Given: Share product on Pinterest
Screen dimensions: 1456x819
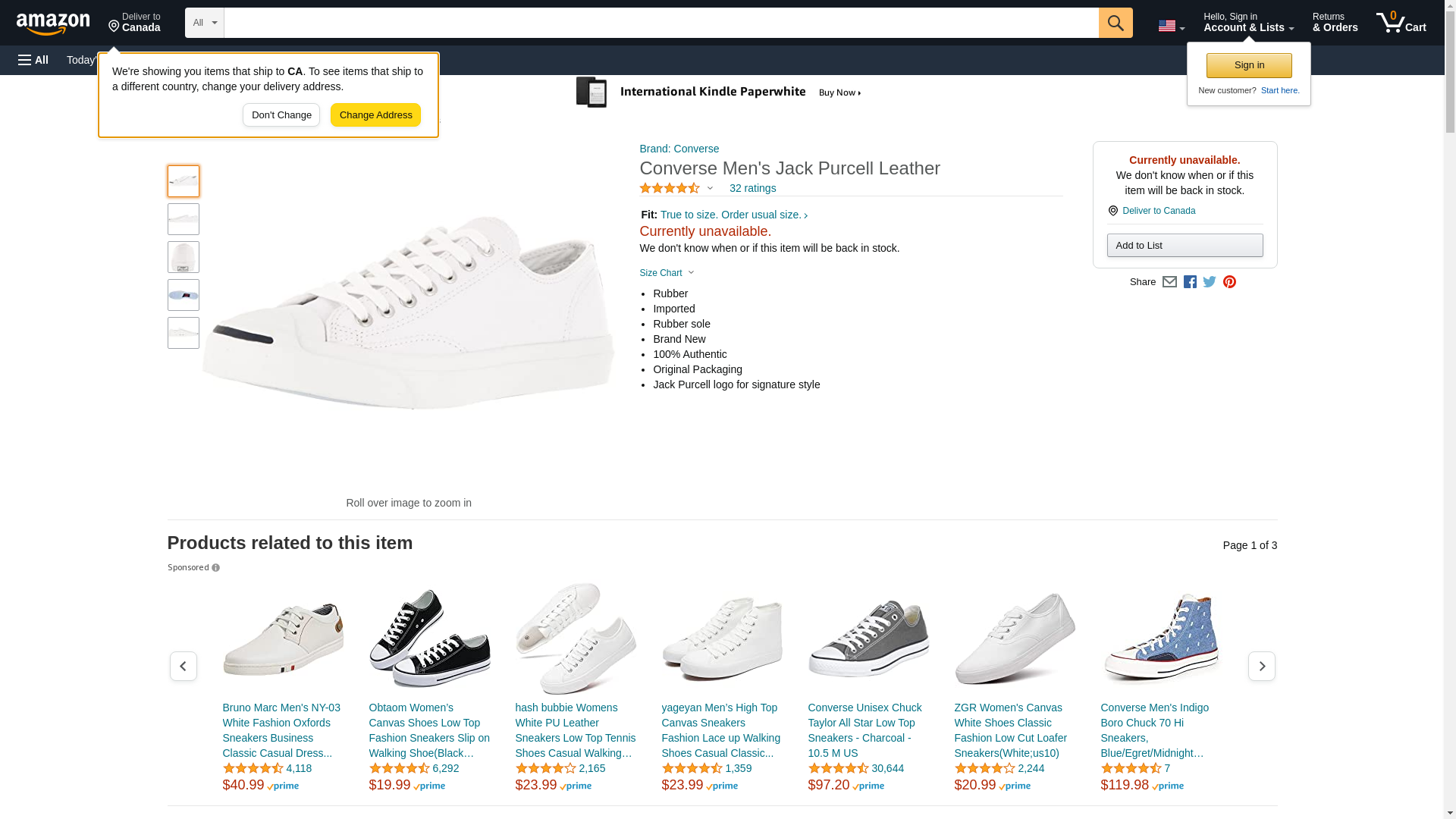Looking at the screenshot, I should (1229, 282).
